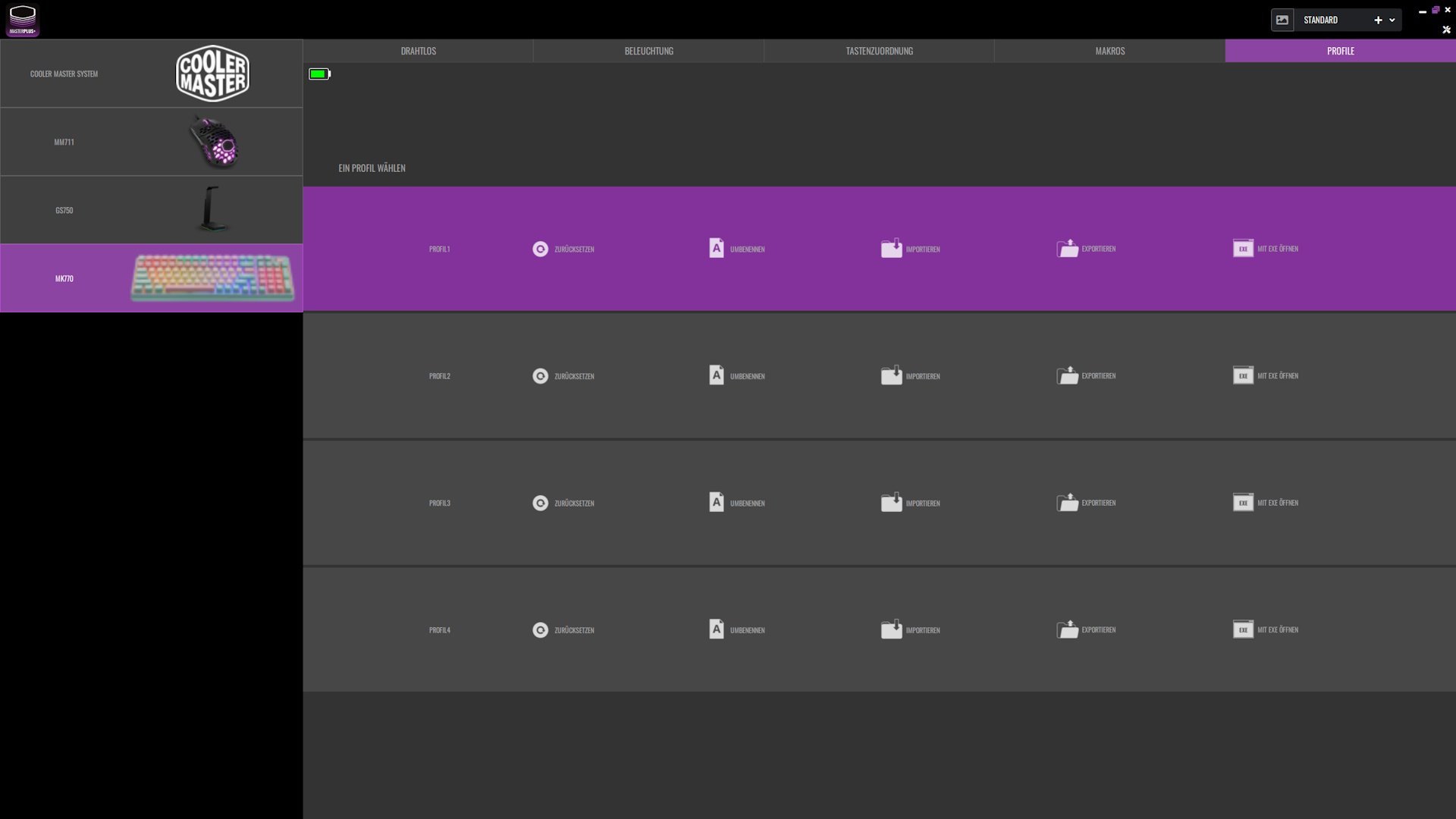Minimize the MasterPlus window
The width and height of the screenshot is (1456, 819).
tap(1423, 11)
